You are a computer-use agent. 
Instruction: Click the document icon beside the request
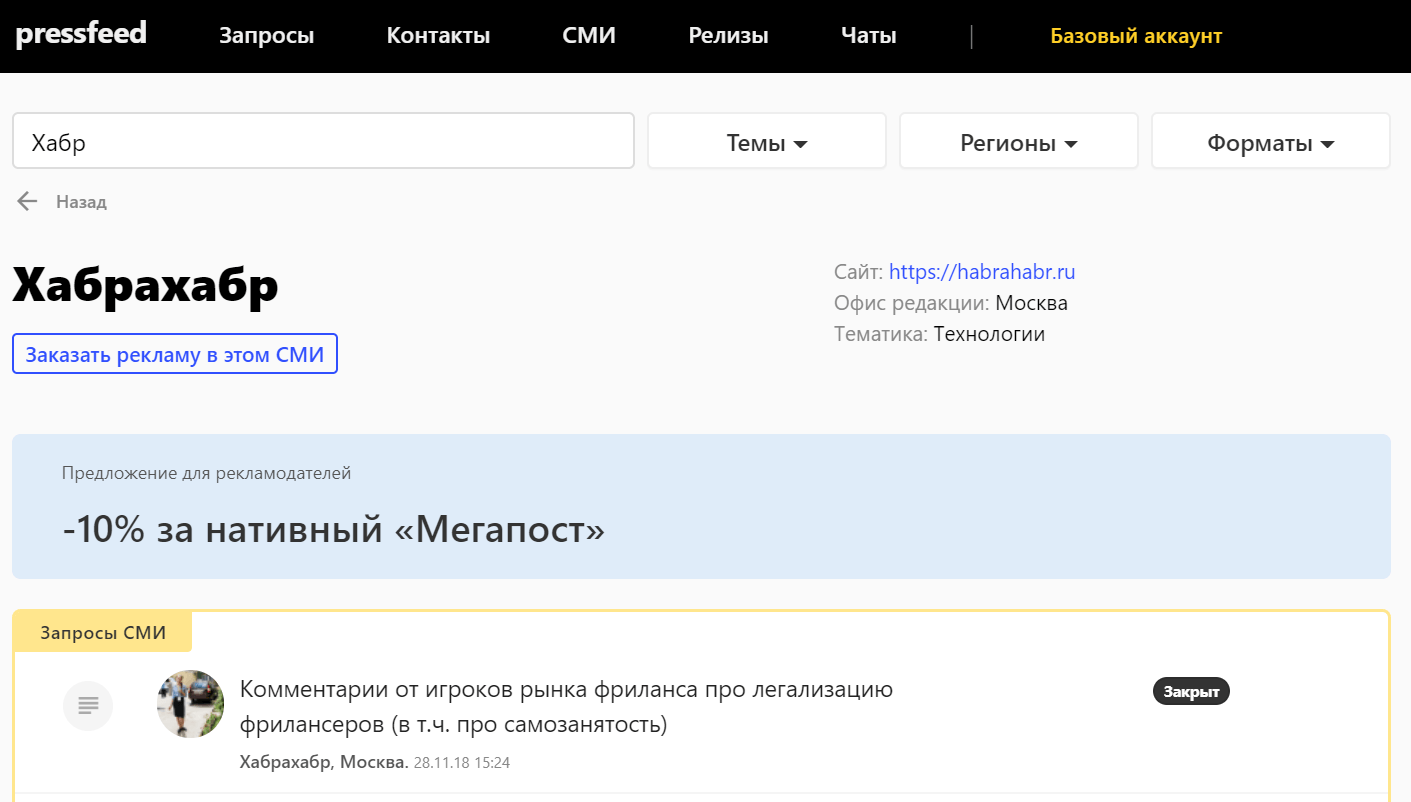88,706
